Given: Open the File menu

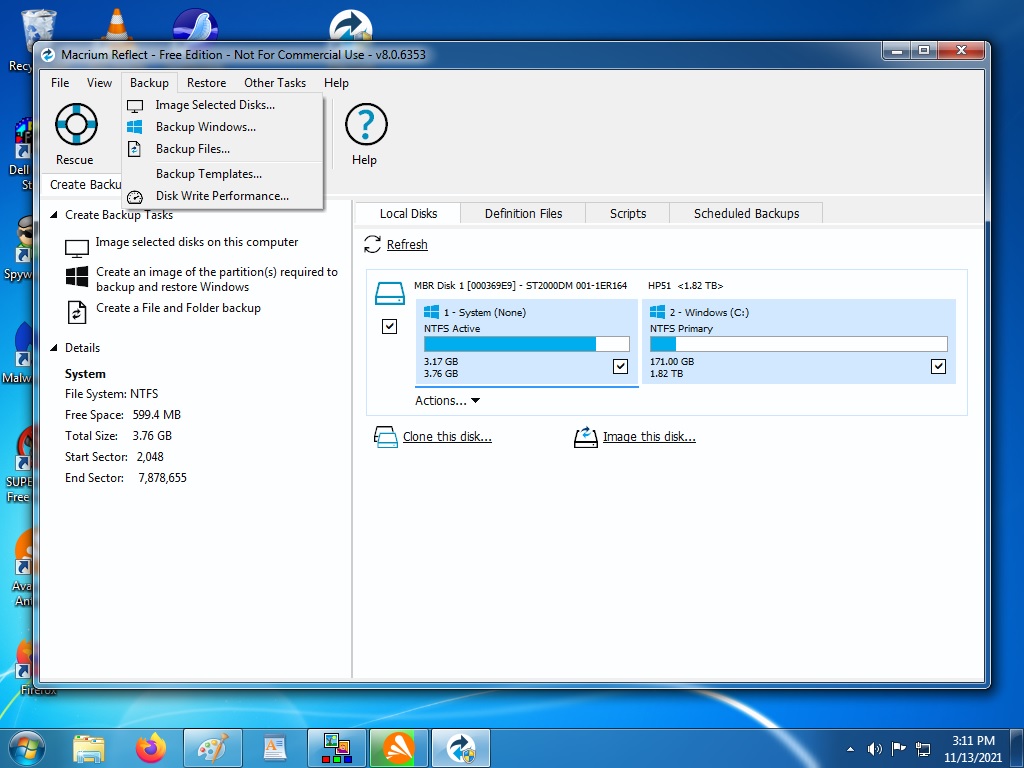Looking at the screenshot, I should 60,83.
